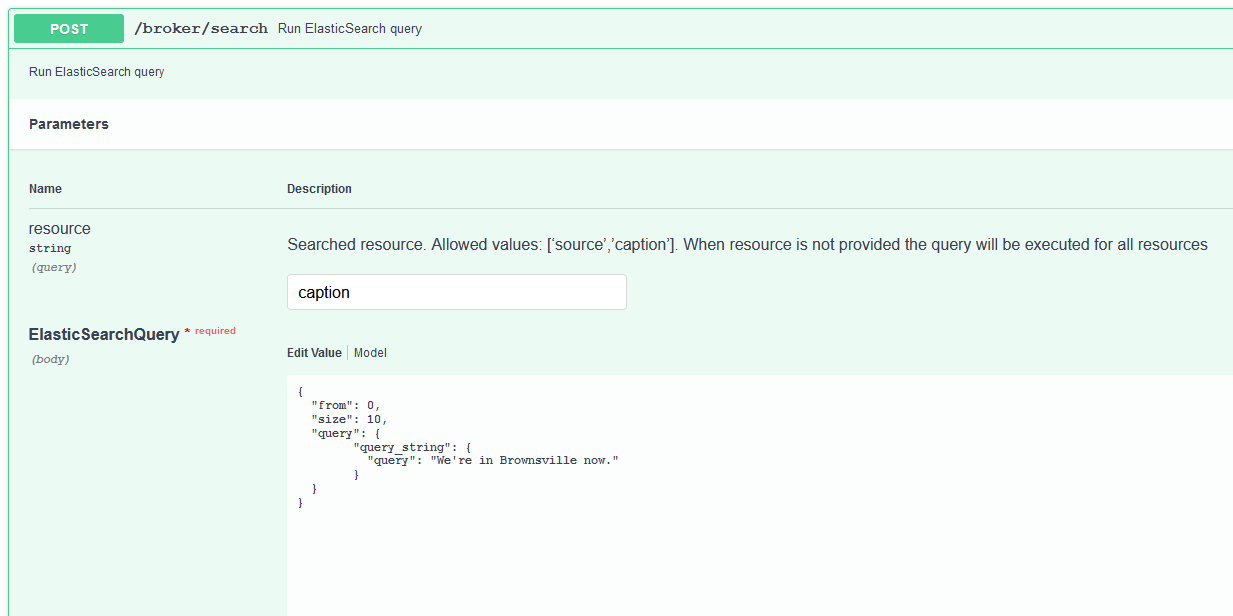Click the Parameters section heading

tap(68, 124)
